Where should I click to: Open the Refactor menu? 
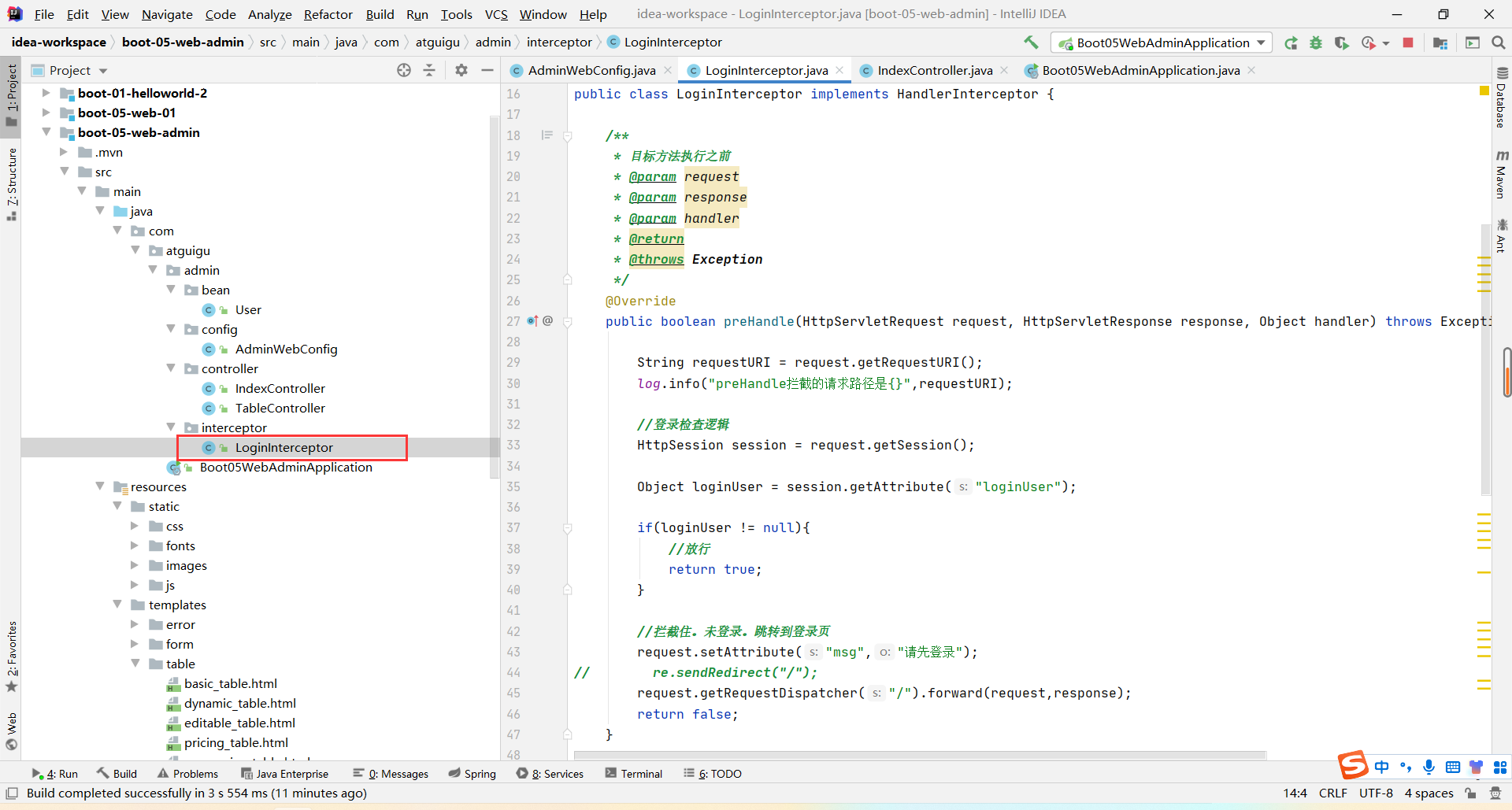[x=328, y=14]
